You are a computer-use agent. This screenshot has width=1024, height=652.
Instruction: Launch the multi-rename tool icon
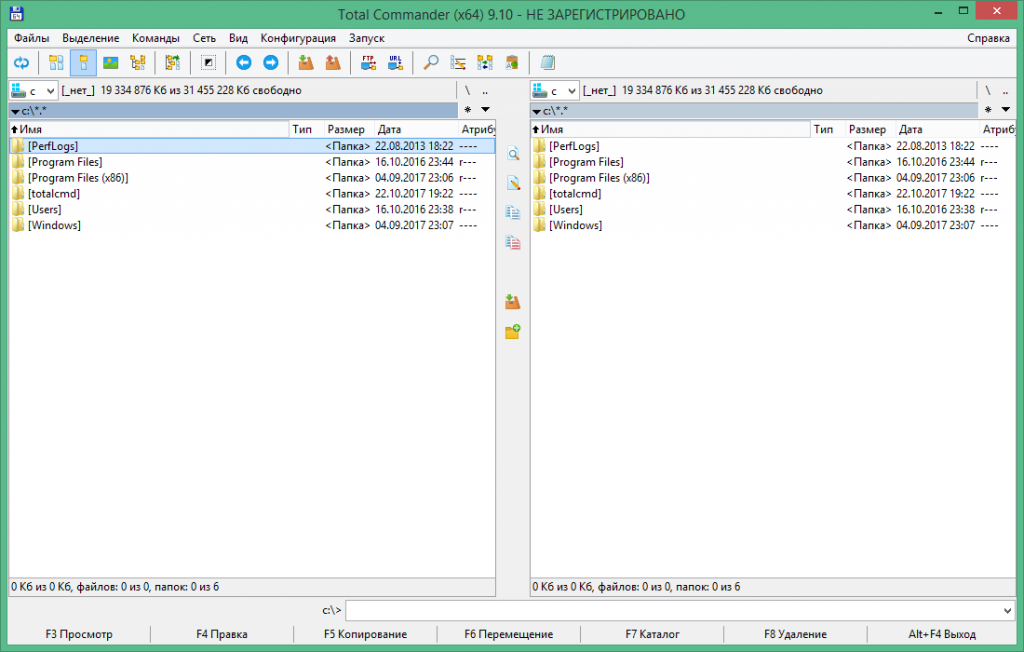[x=458, y=63]
